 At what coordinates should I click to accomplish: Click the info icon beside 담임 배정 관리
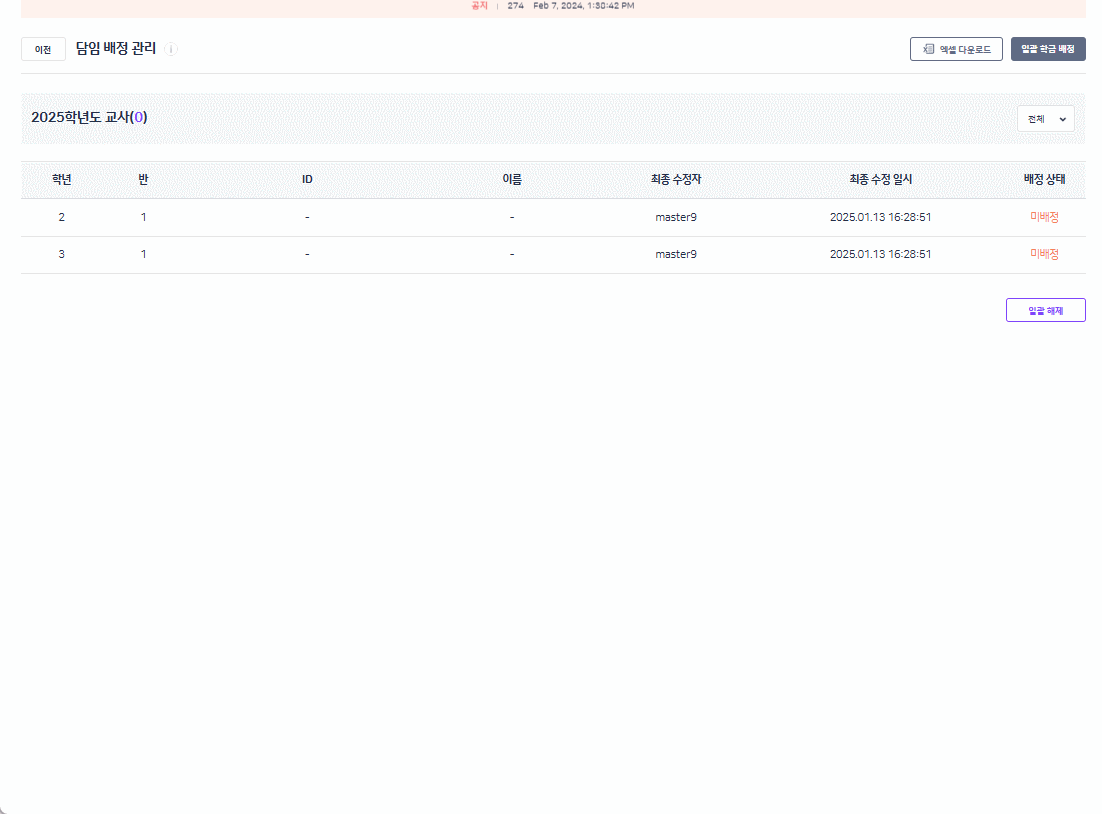171,49
